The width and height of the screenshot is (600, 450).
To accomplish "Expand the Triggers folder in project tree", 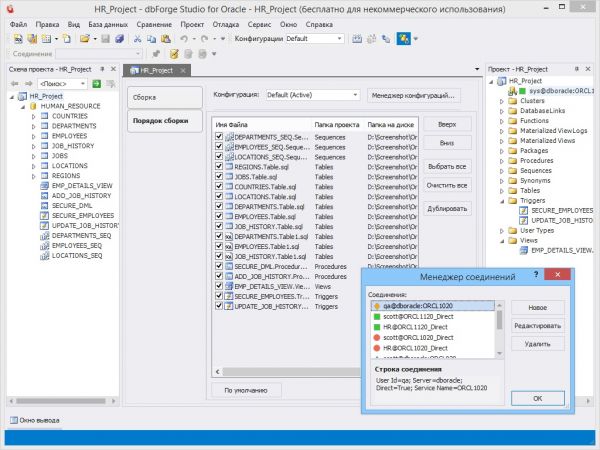I will (501, 200).
